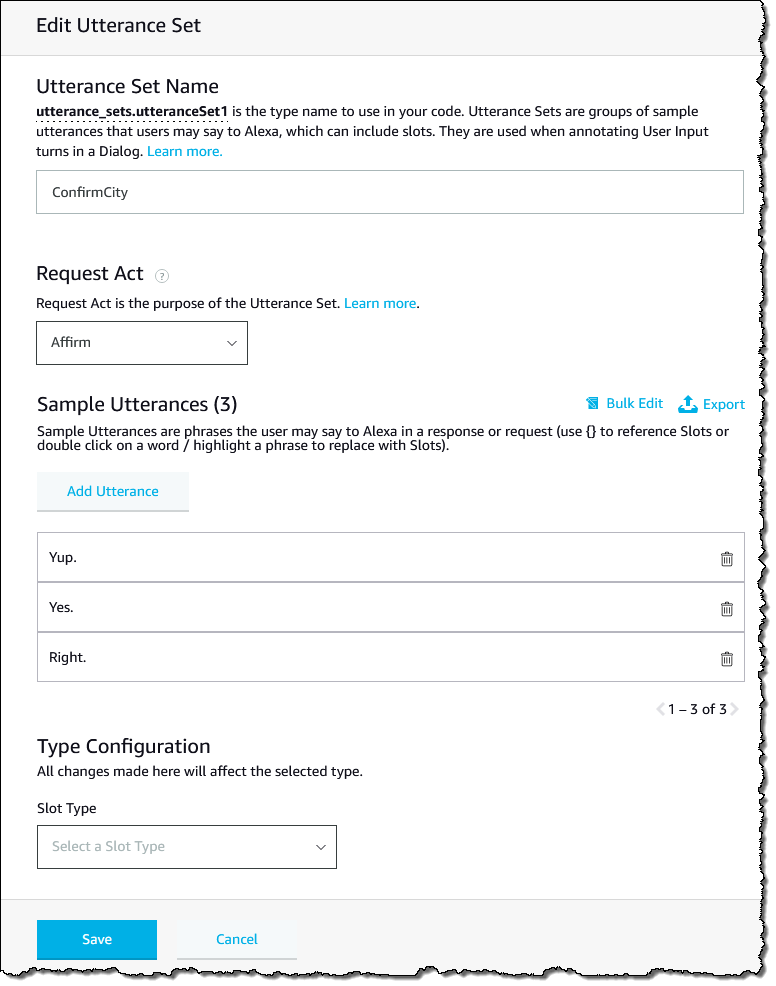Delete the "Right." utterance with trash icon
Screen dimensions: 776x986
click(x=727, y=659)
